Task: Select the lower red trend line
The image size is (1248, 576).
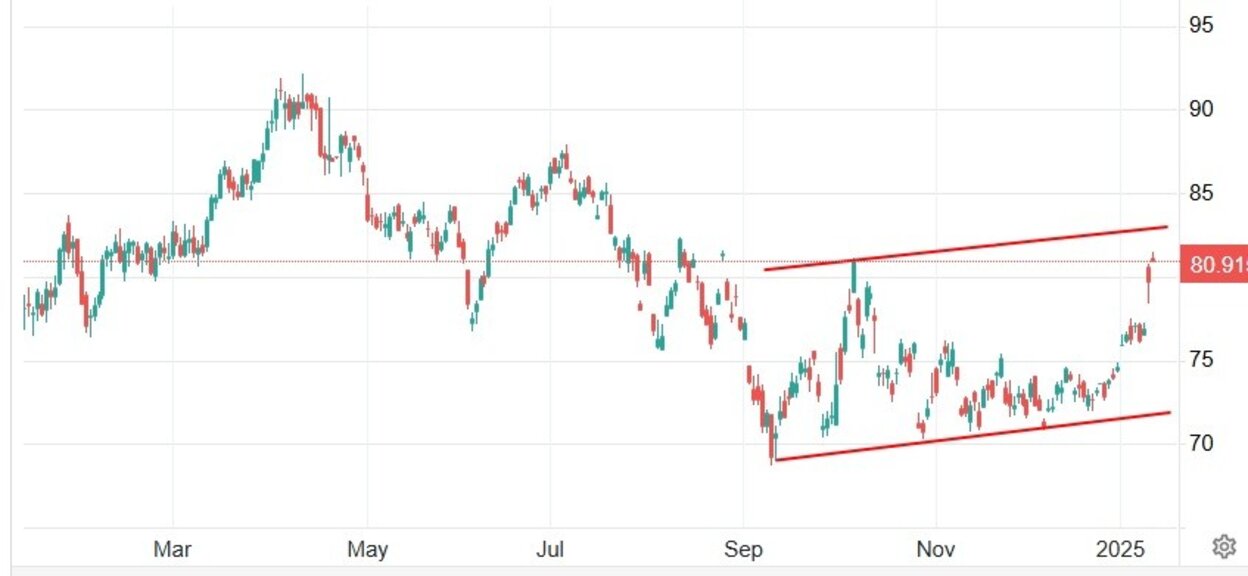Action: (972, 436)
